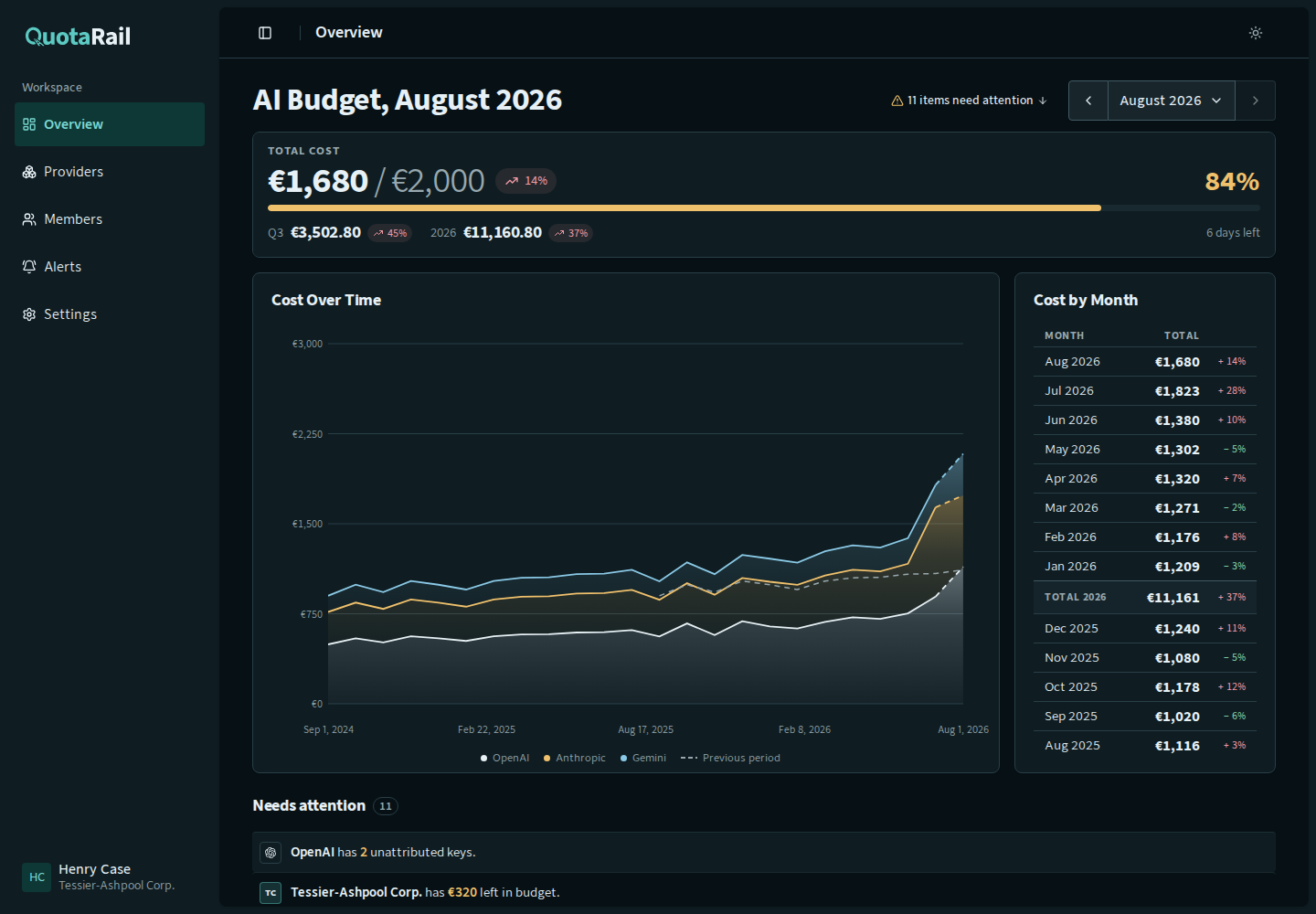Open the OpenAI unattributed keys alert
The height and width of the screenshot is (914, 1316).
764,852
